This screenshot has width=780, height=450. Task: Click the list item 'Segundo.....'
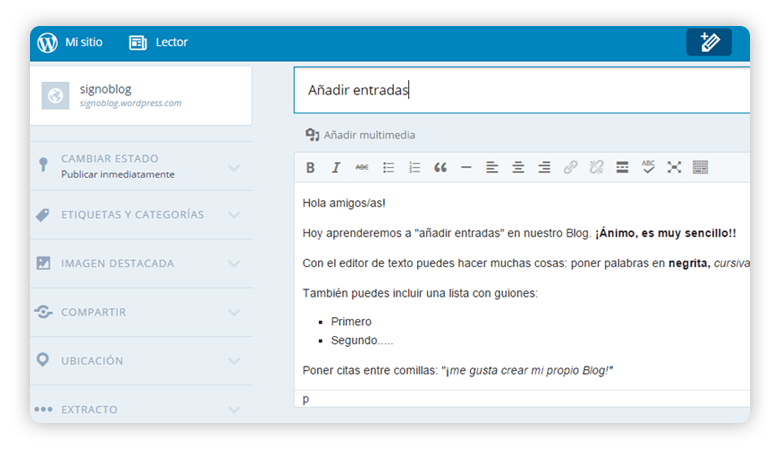click(x=362, y=341)
